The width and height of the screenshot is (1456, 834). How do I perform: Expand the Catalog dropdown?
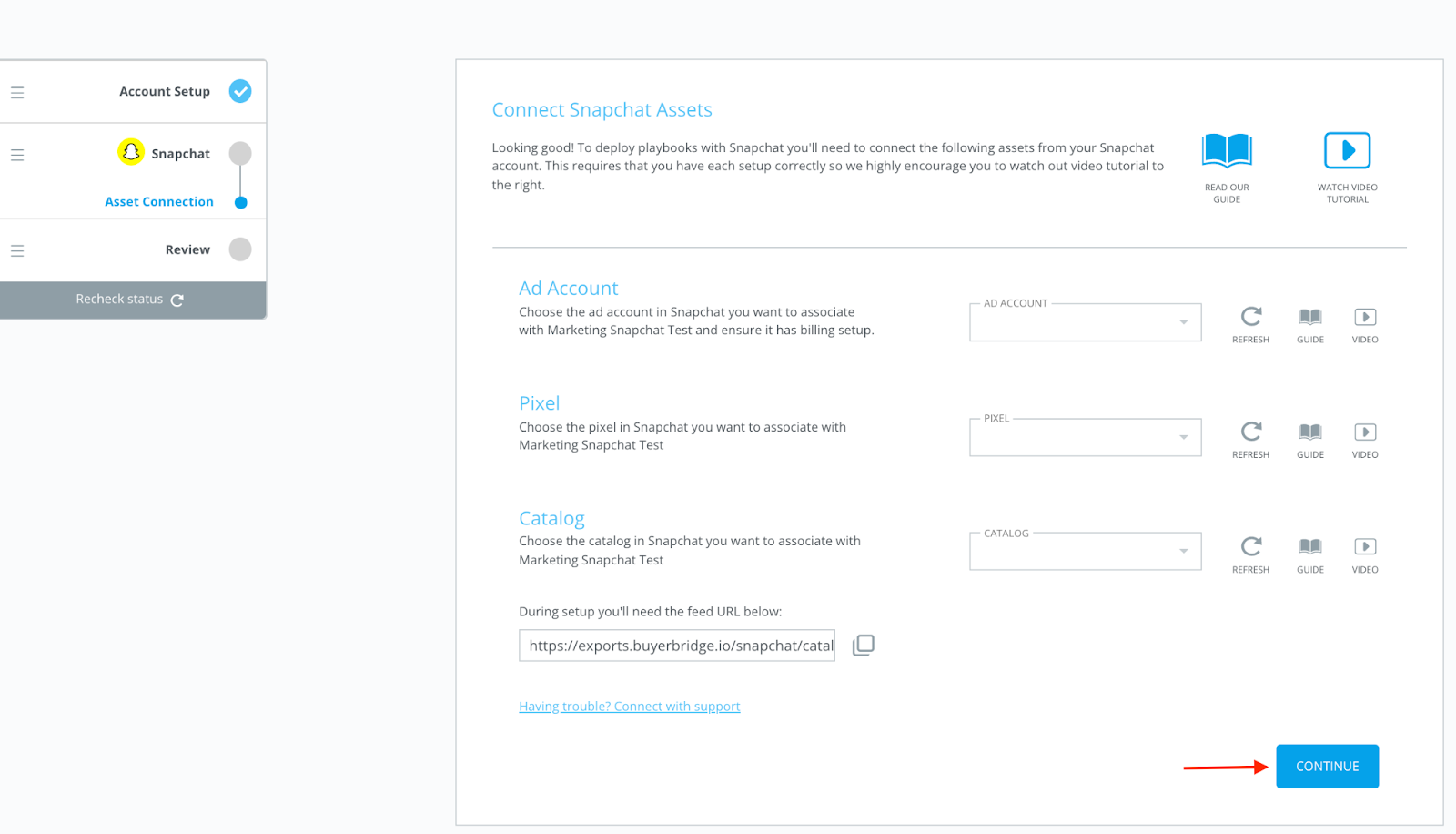click(1085, 552)
